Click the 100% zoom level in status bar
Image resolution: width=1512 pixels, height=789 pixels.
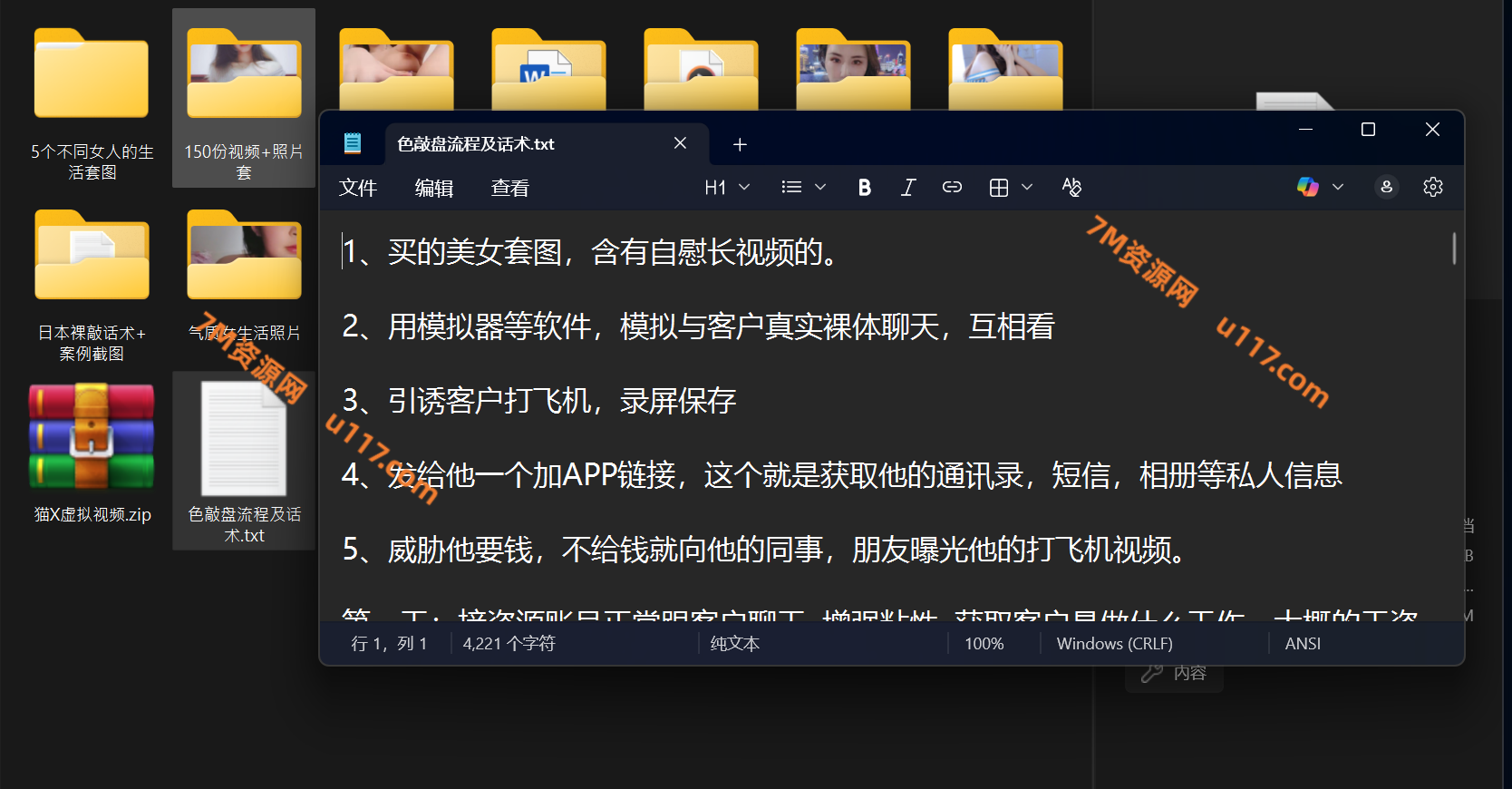pyautogui.click(x=984, y=644)
